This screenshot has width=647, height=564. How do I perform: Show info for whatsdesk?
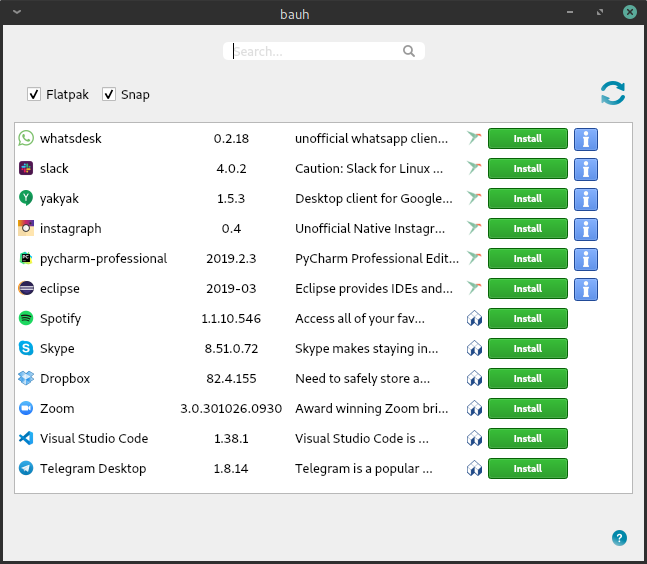pyautogui.click(x=586, y=139)
